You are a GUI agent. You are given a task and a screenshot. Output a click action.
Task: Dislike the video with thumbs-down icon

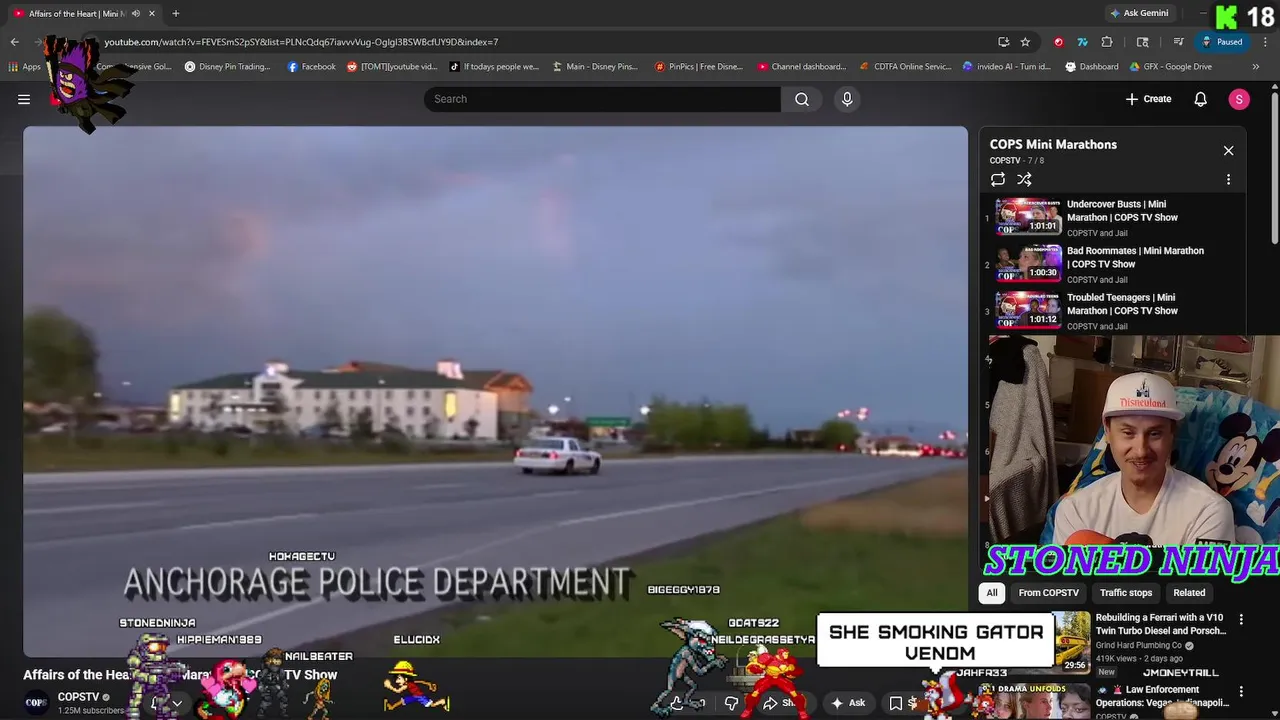click(x=731, y=703)
